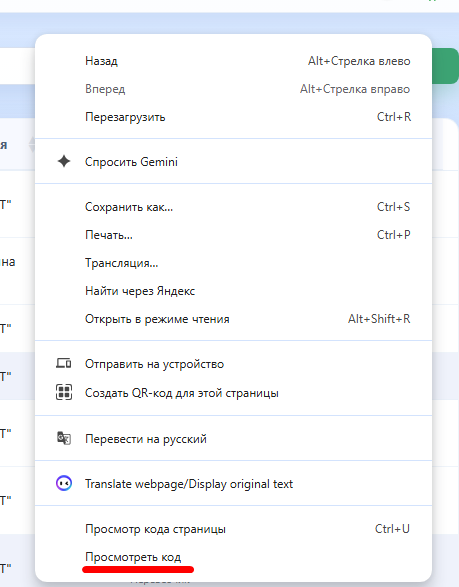The height and width of the screenshot is (587, 459).
Task: Select Назад menu entry
Action: (x=233, y=61)
